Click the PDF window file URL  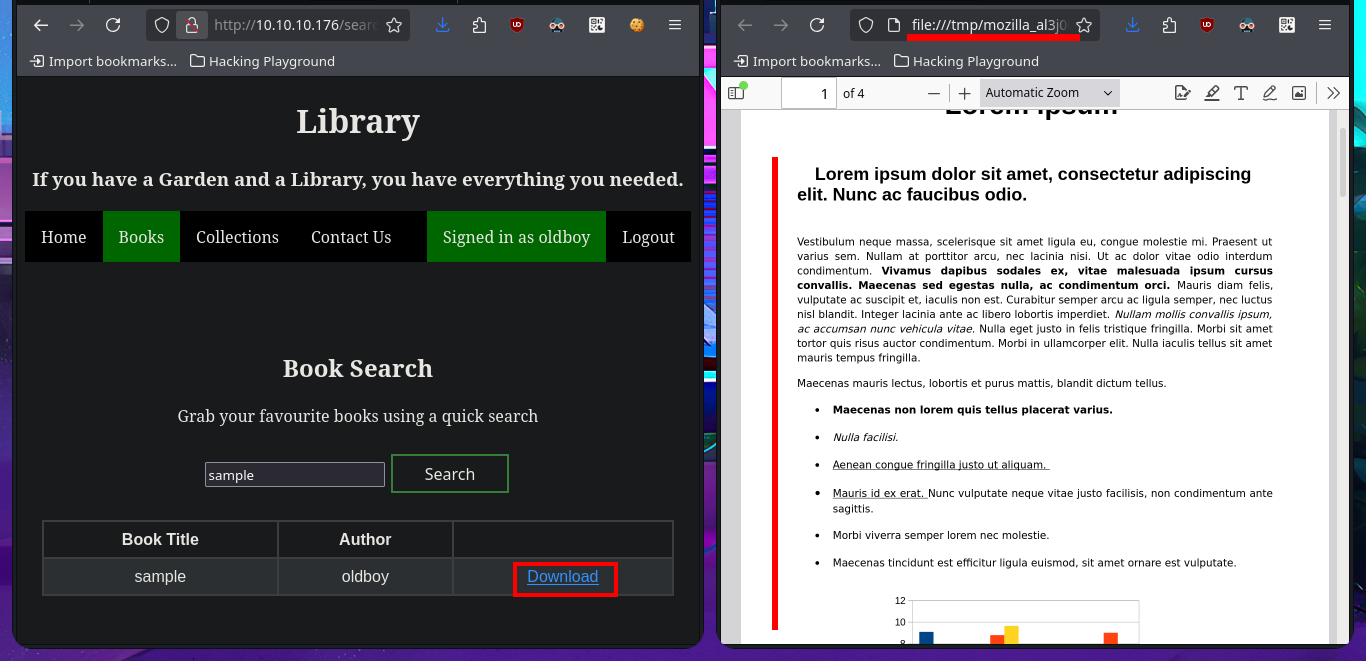(990, 25)
